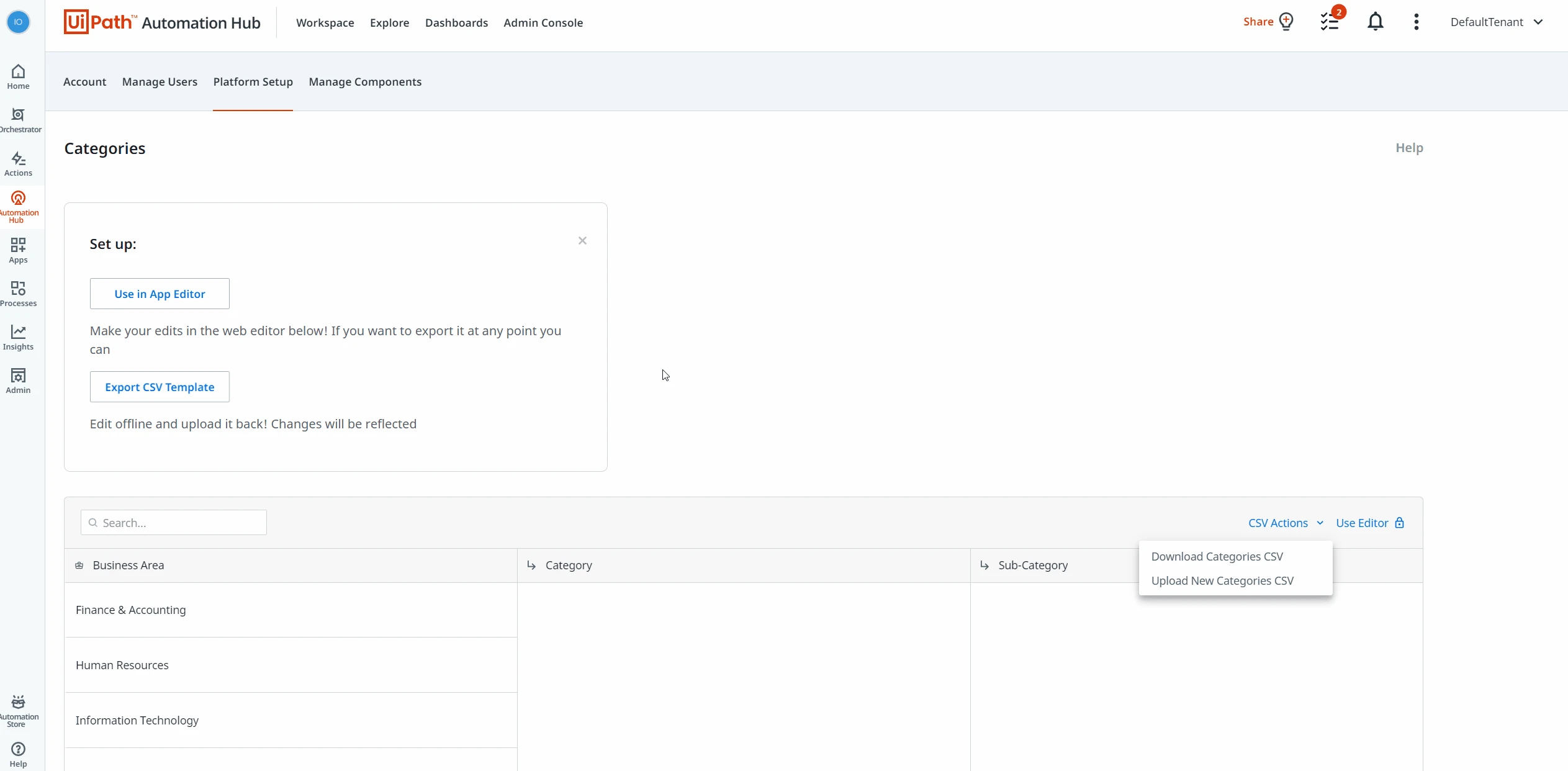Screen dimensions: 1568x771
Task: Choose Upload New Categories CSV
Action: [1222, 580]
